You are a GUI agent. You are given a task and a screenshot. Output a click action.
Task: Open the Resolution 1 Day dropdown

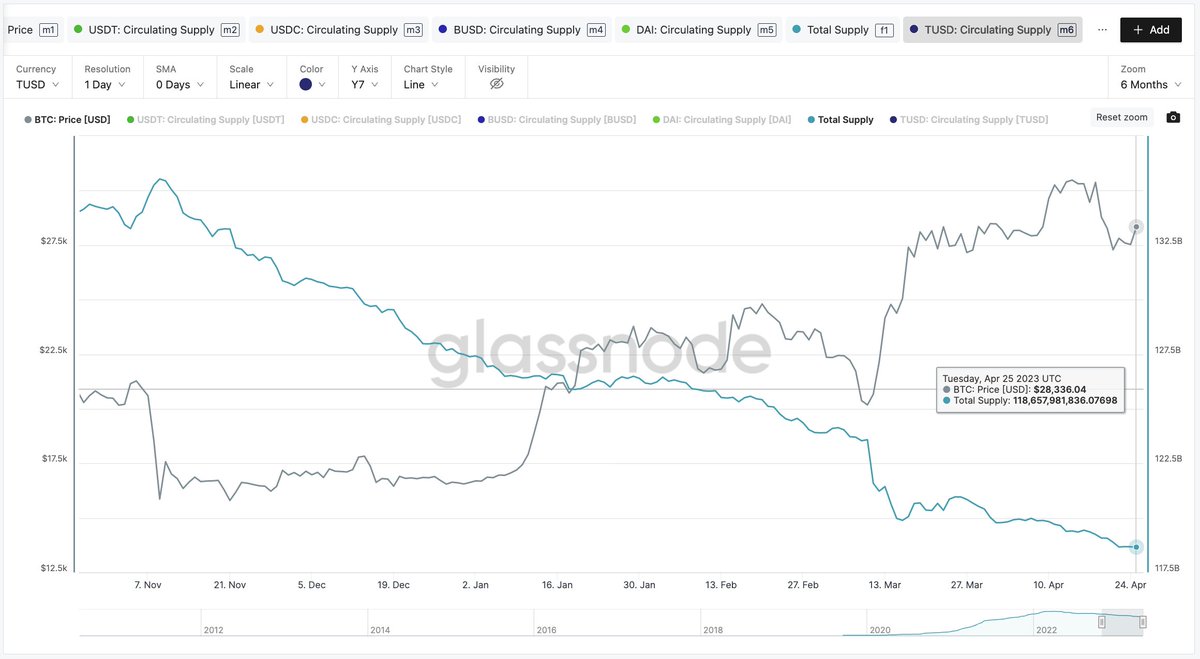point(105,85)
